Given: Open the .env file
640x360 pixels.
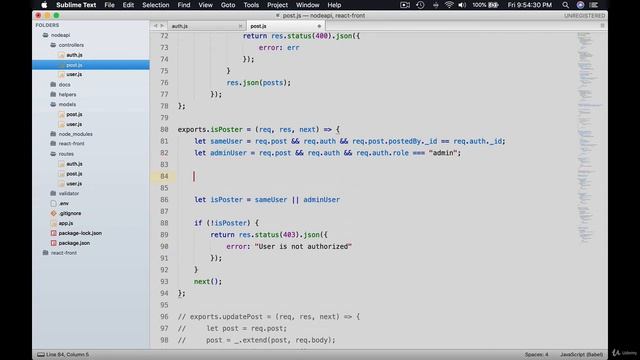Looking at the screenshot, I should click(64, 203).
